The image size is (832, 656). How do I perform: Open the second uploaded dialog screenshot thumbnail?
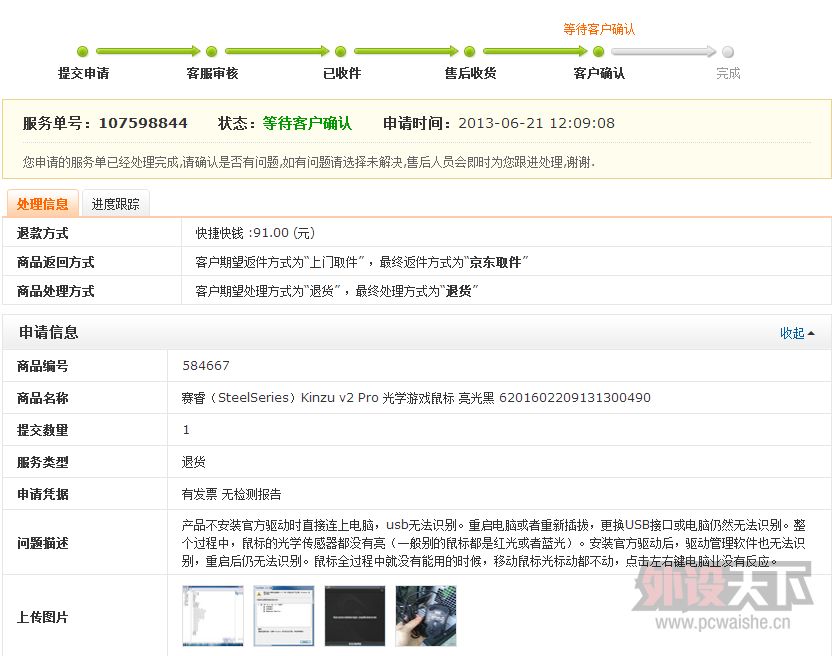[284, 616]
